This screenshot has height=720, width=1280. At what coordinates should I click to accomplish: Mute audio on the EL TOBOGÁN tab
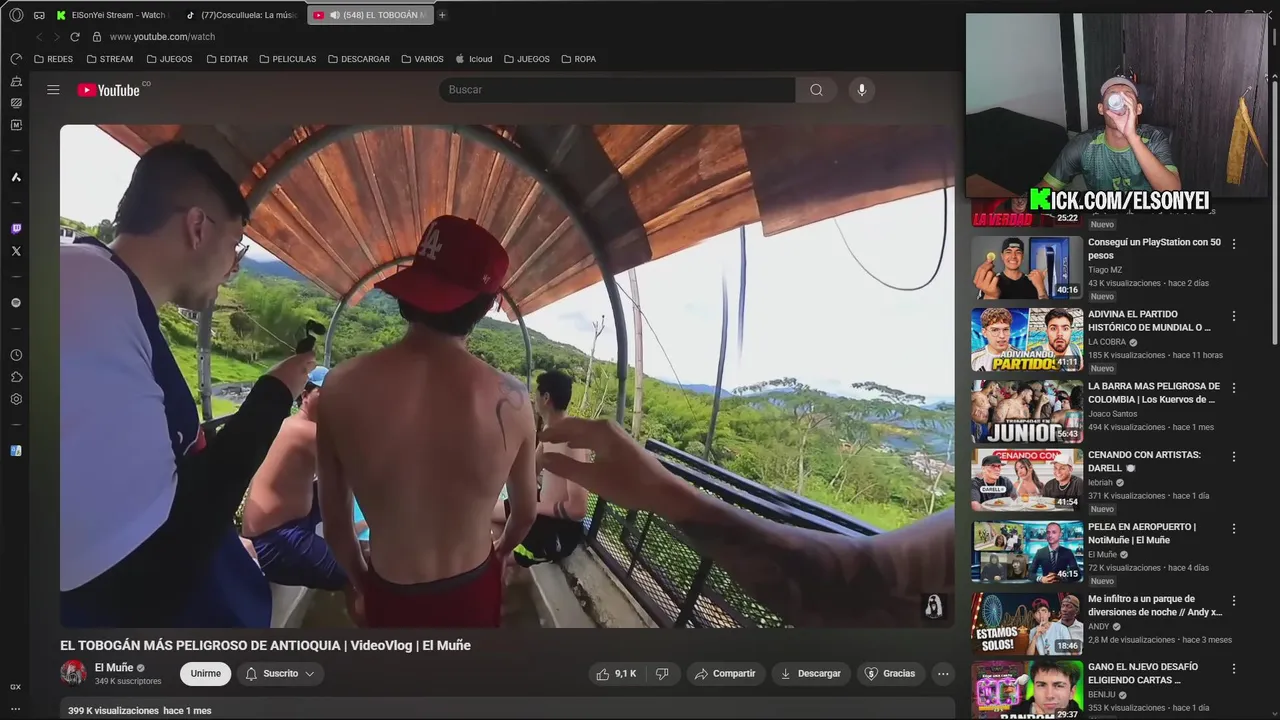coord(334,15)
